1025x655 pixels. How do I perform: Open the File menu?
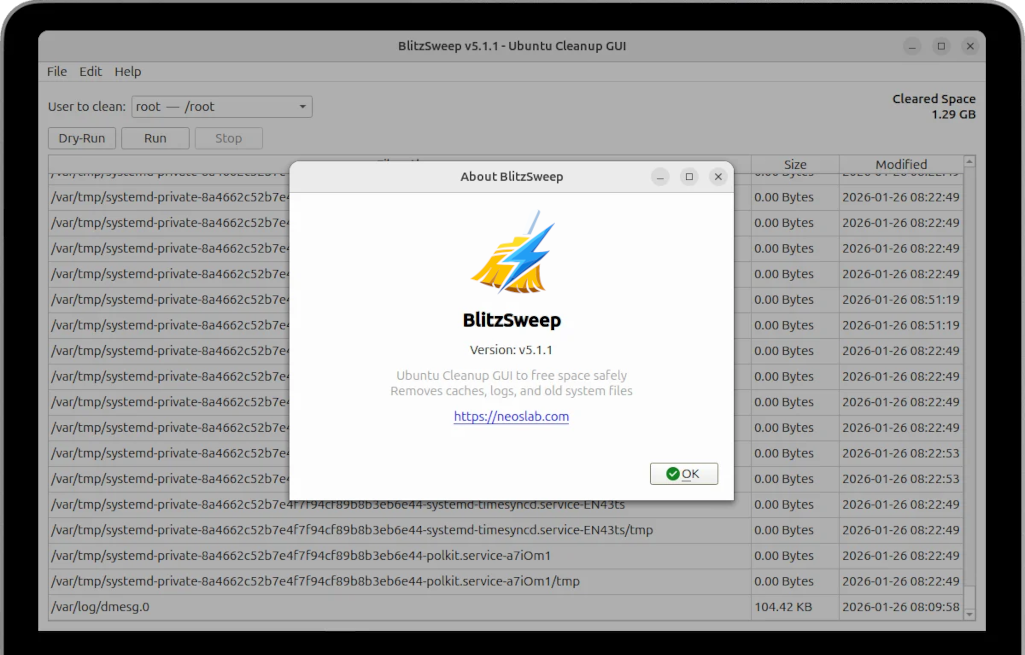click(x=57, y=71)
